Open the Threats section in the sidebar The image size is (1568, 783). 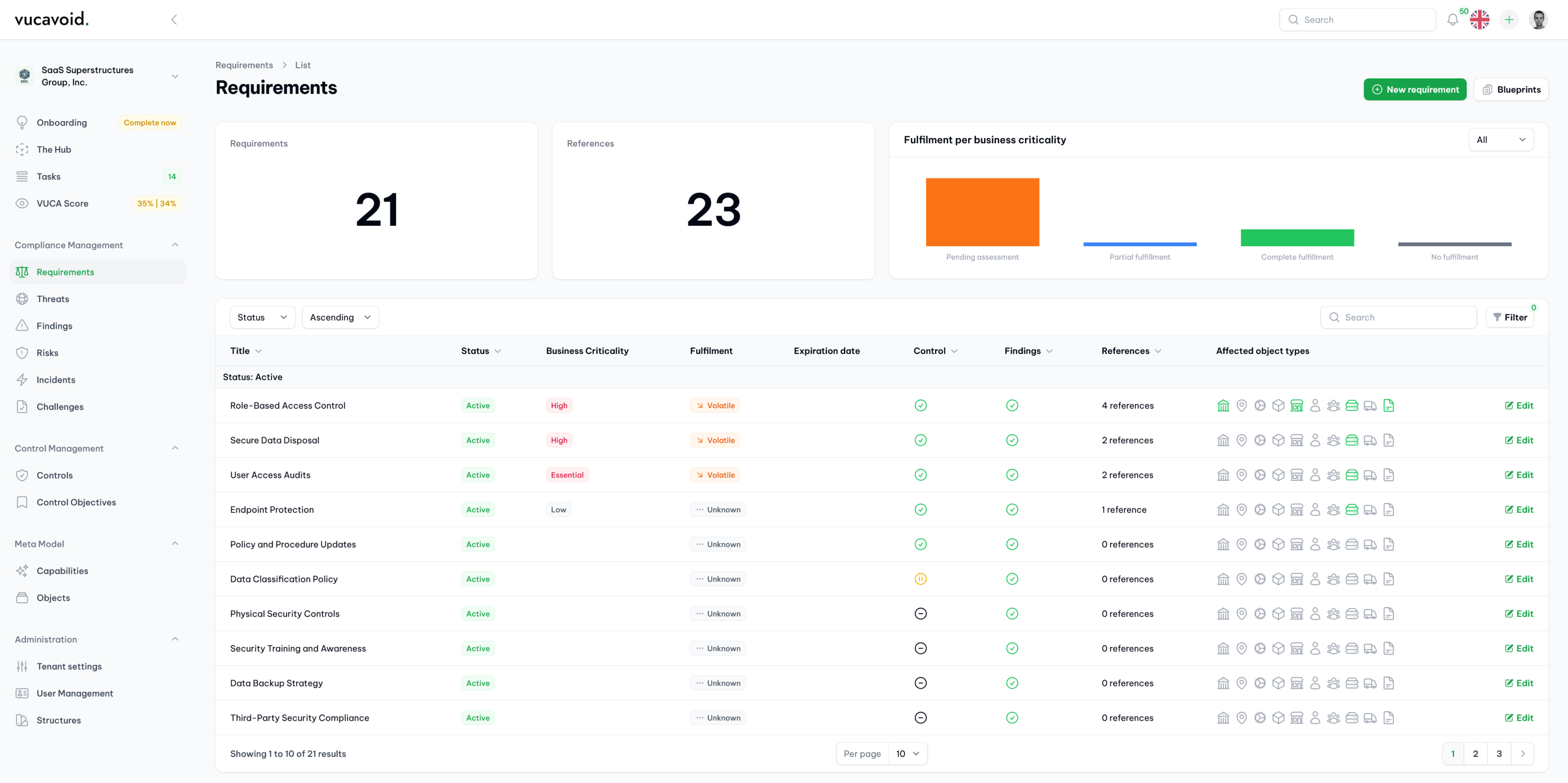tap(53, 298)
